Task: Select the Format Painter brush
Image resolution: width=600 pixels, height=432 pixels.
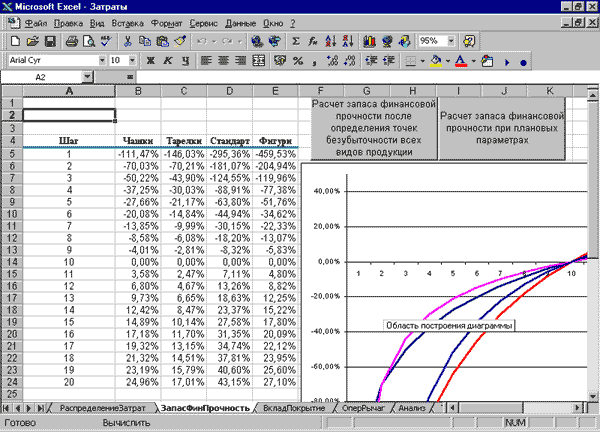Action: [180, 41]
